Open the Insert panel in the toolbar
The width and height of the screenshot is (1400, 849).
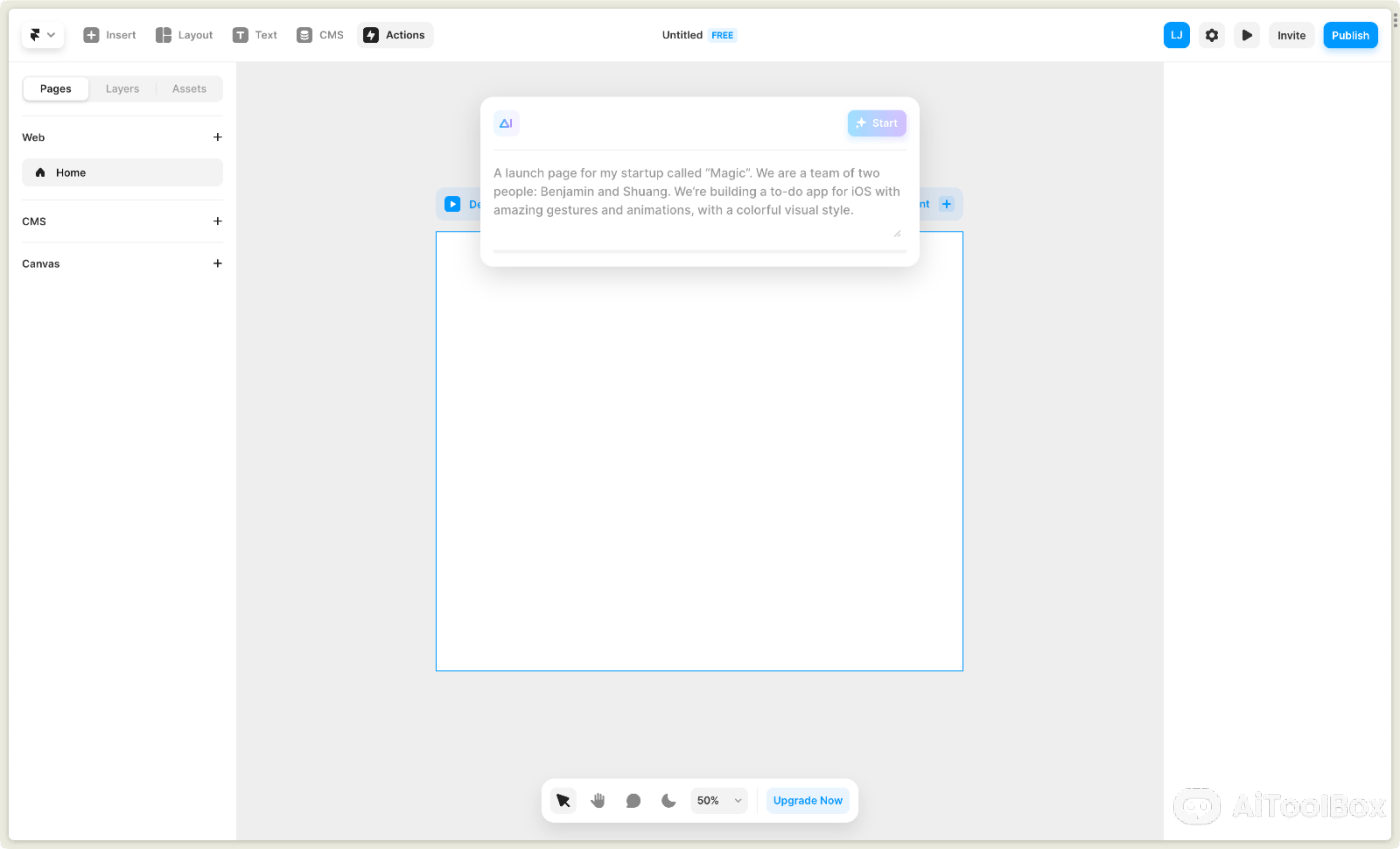(92, 34)
